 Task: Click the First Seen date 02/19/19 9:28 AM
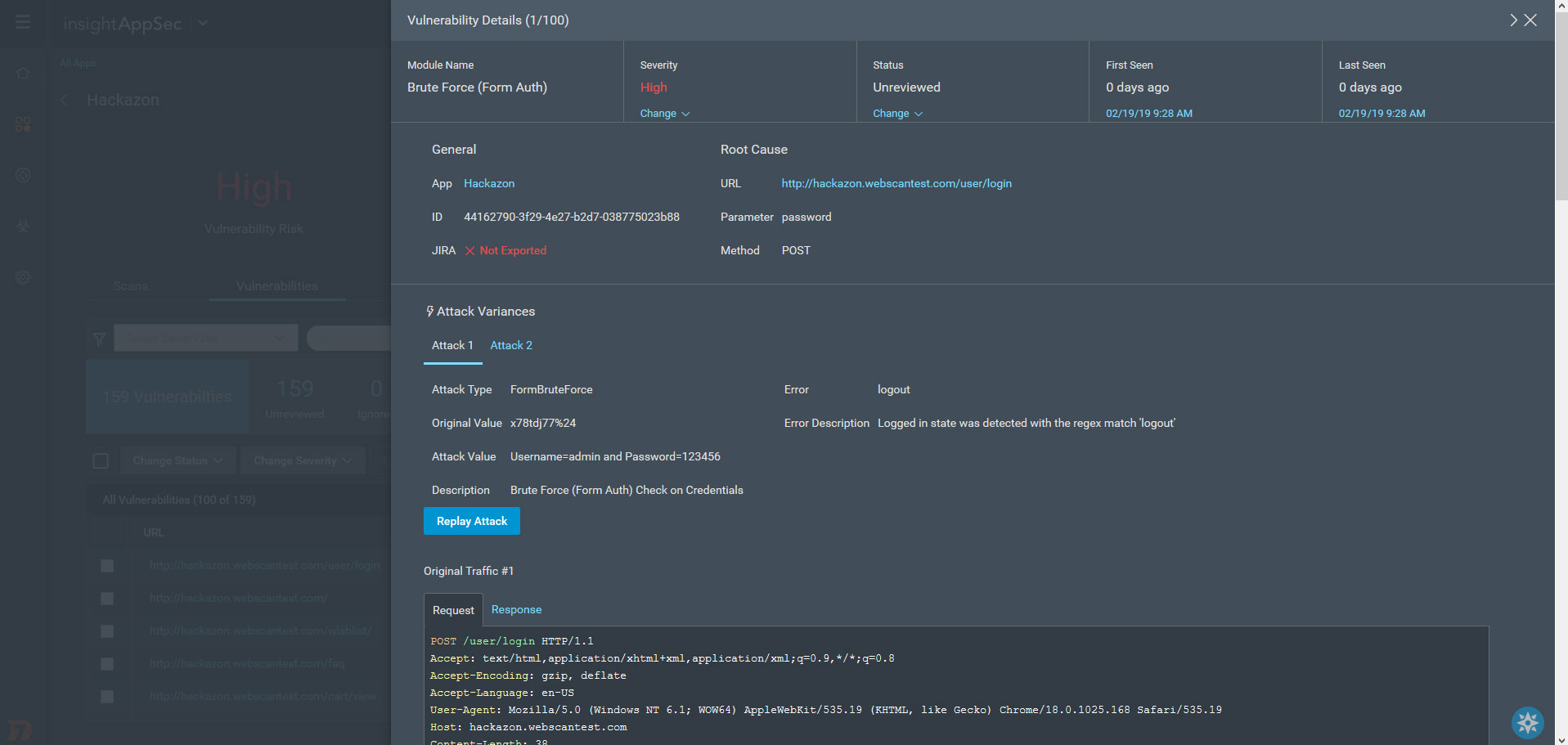1149,114
